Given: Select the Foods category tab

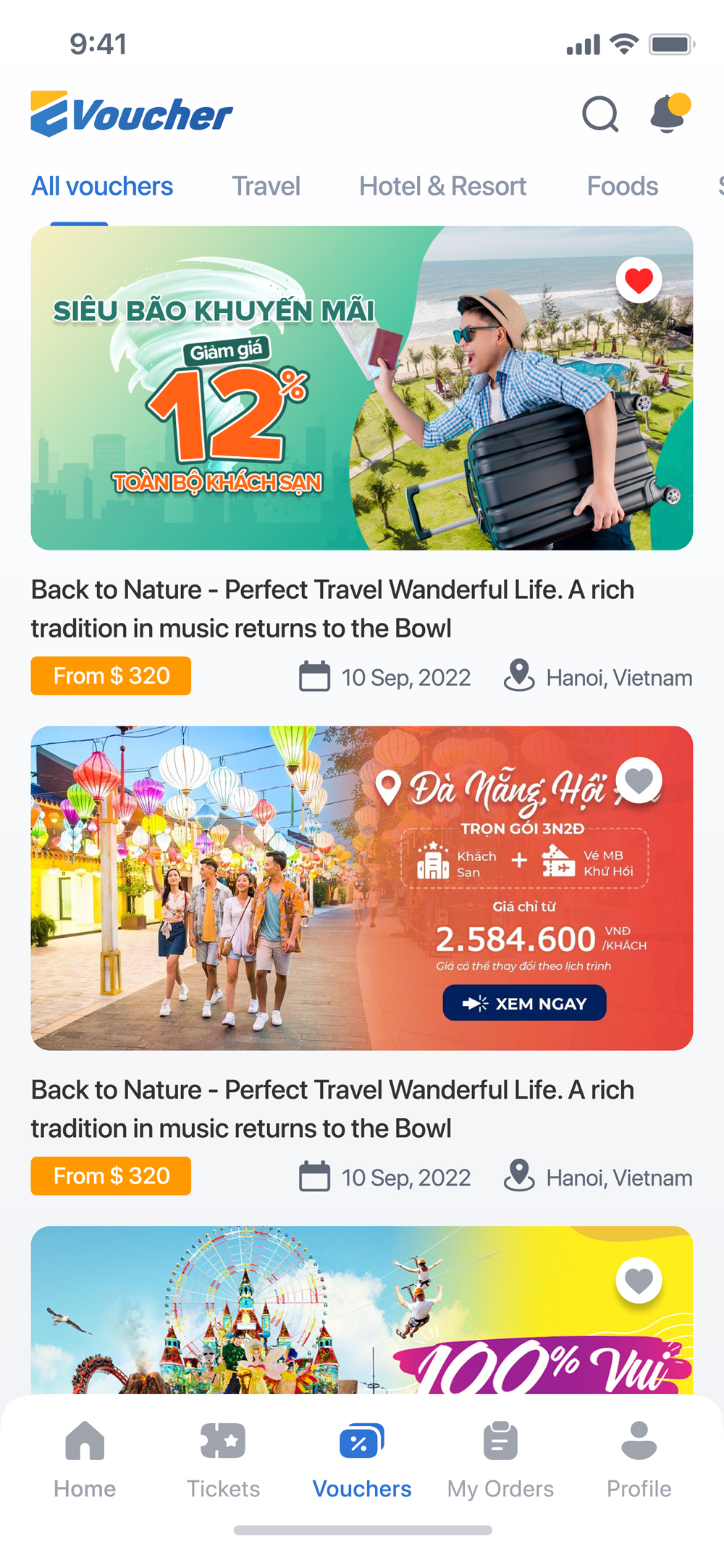Looking at the screenshot, I should [623, 186].
